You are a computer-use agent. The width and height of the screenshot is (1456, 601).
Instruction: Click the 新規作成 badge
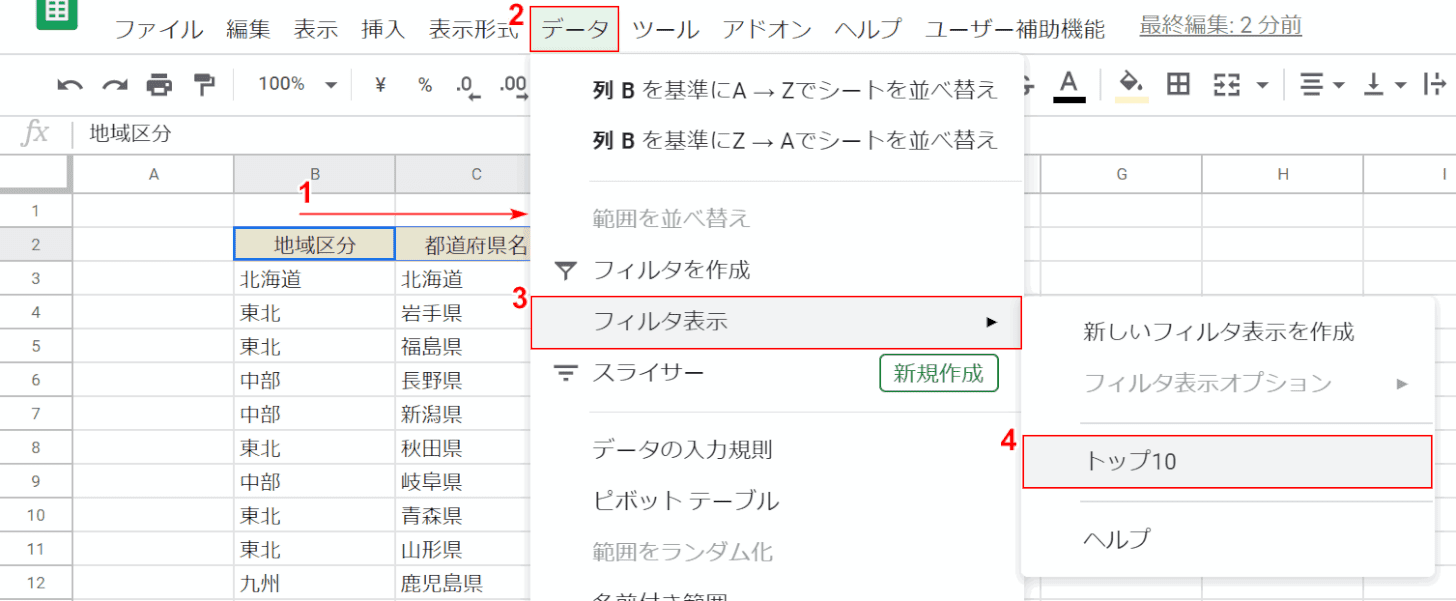pyautogui.click(x=939, y=373)
